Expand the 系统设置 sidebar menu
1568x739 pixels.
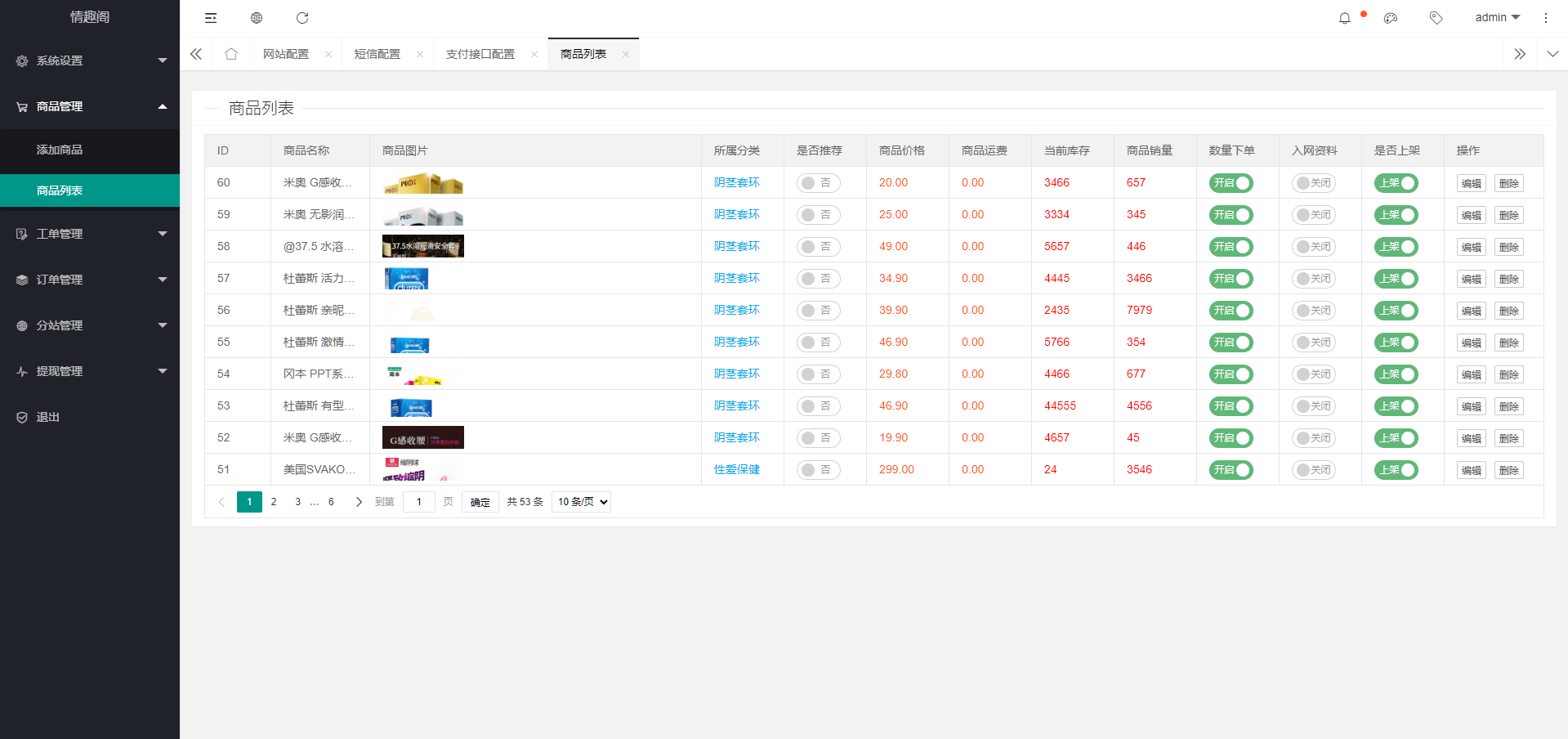pyautogui.click(x=90, y=60)
